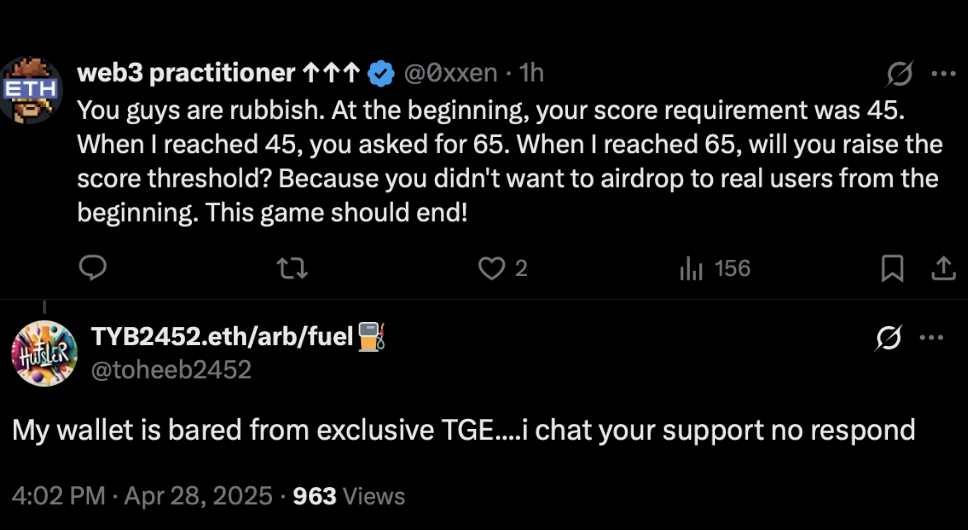This screenshot has width=968, height=530.
Task: Bookmark the web3 practitioner tweet
Action: point(892,268)
